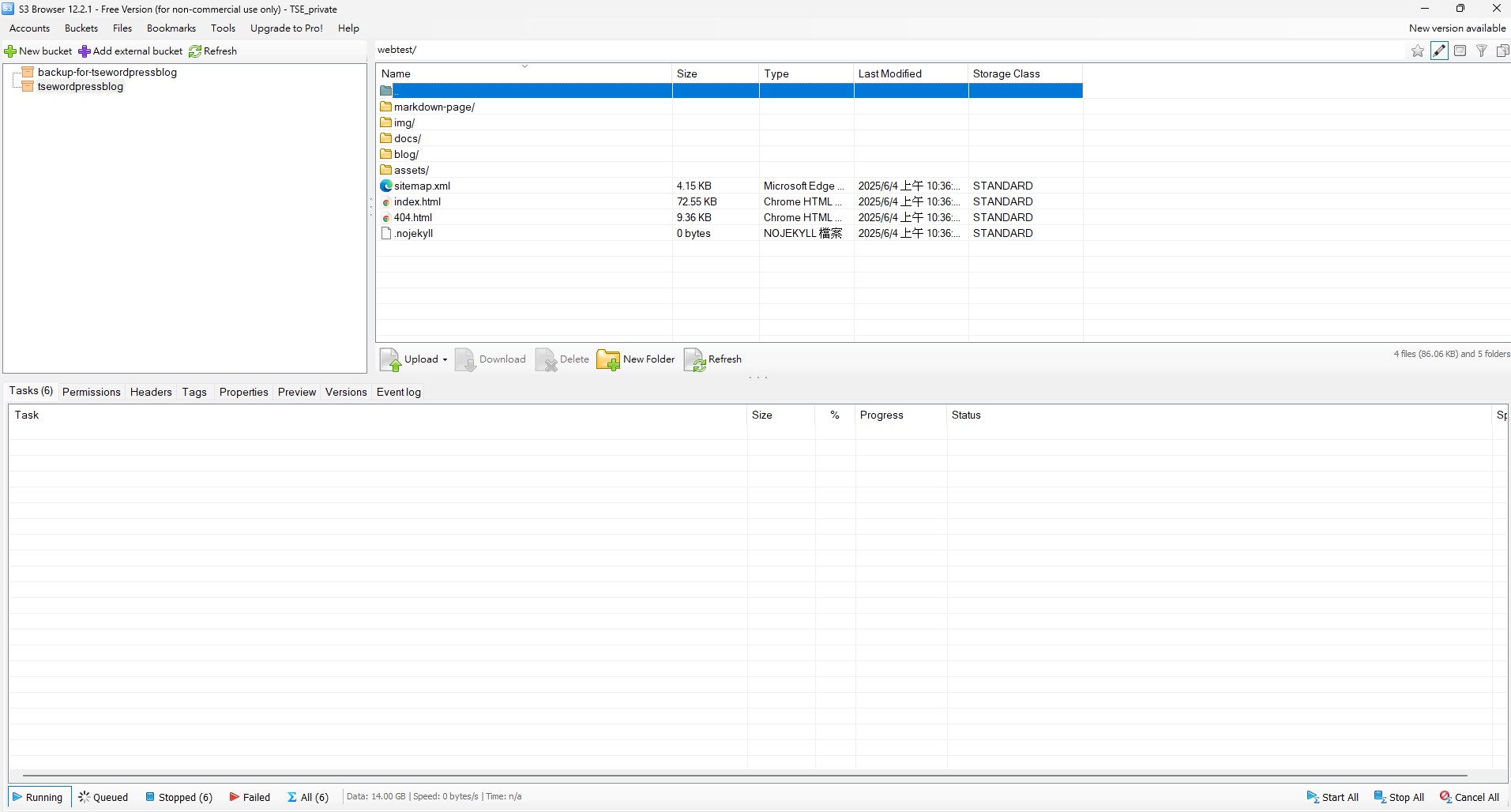Switch to the Tags tab

[194, 393]
